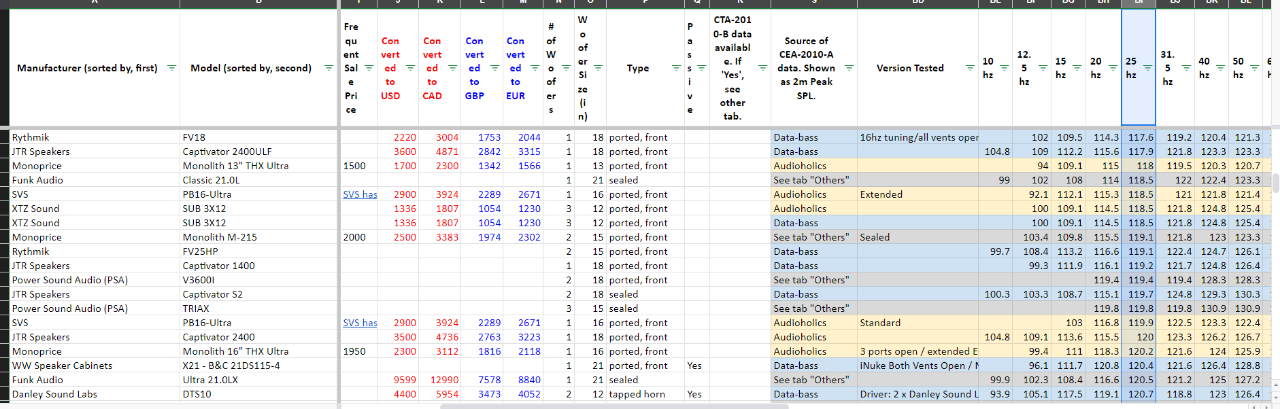Open the Woofer Size (in) filter icon

pos(598,68)
